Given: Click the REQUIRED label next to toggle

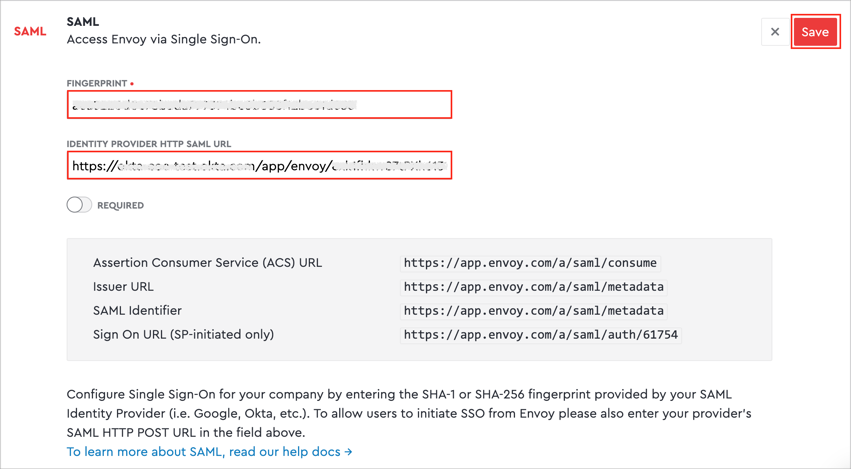Looking at the screenshot, I should [120, 206].
